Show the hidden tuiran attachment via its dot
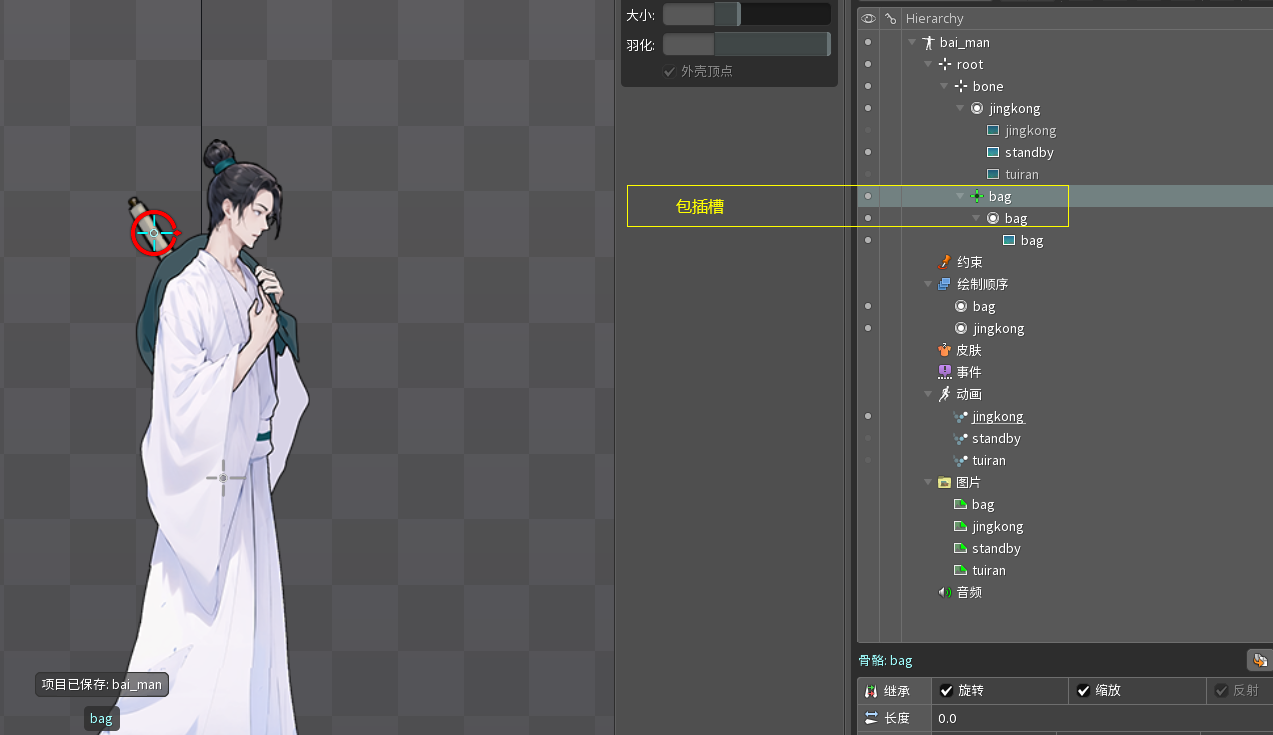This screenshot has height=735, width=1273. click(x=868, y=174)
